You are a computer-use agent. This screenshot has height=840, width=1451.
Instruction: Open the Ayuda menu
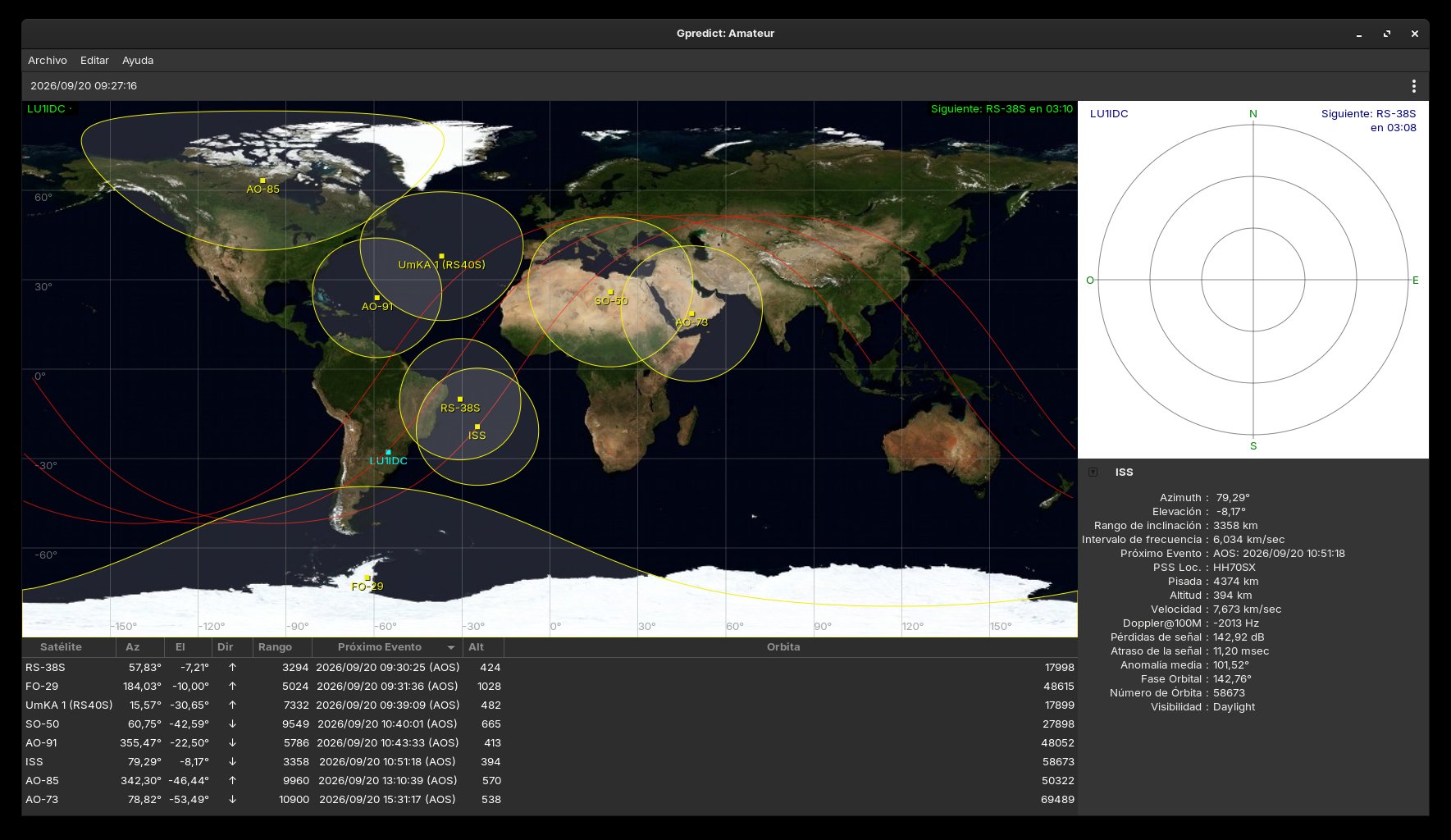click(138, 61)
